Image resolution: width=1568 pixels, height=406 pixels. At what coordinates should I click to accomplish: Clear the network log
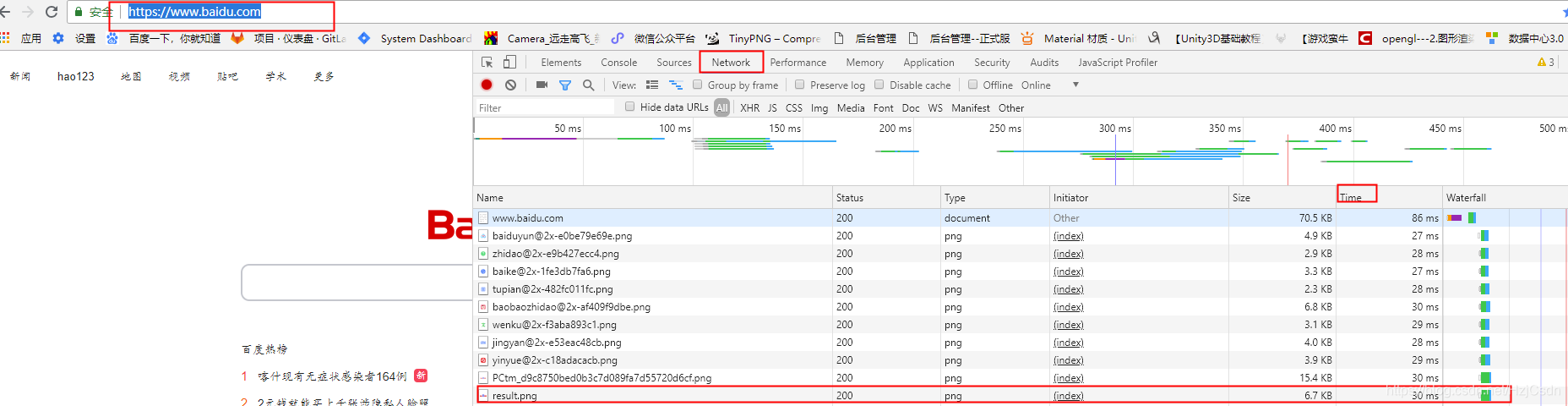[510, 85]
